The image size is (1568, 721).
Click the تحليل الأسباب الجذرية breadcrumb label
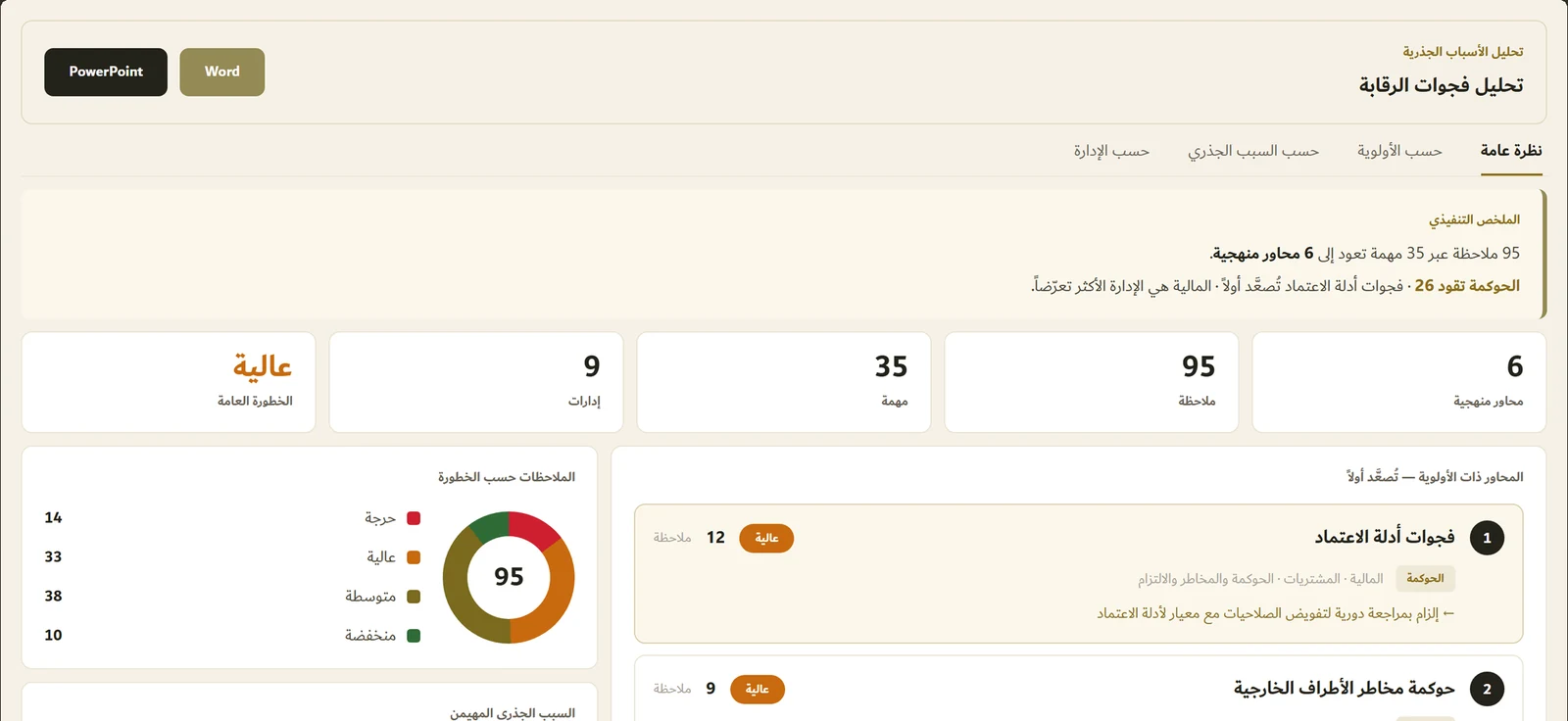click(1463, 52)
